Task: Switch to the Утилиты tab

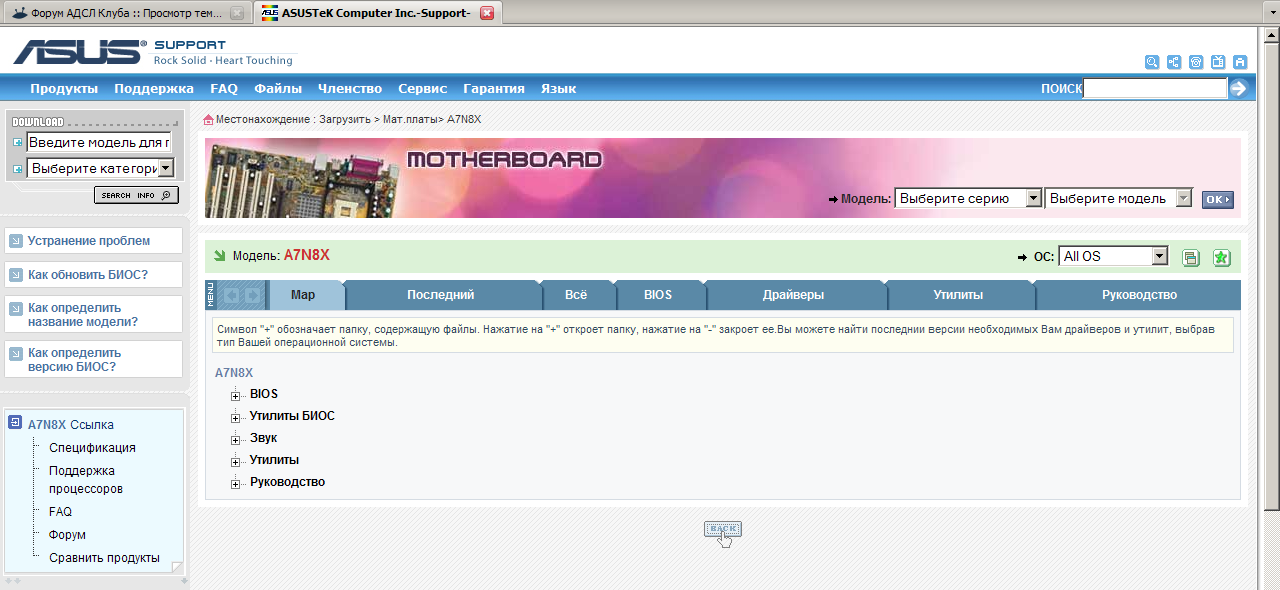Action: coord(958,295)
